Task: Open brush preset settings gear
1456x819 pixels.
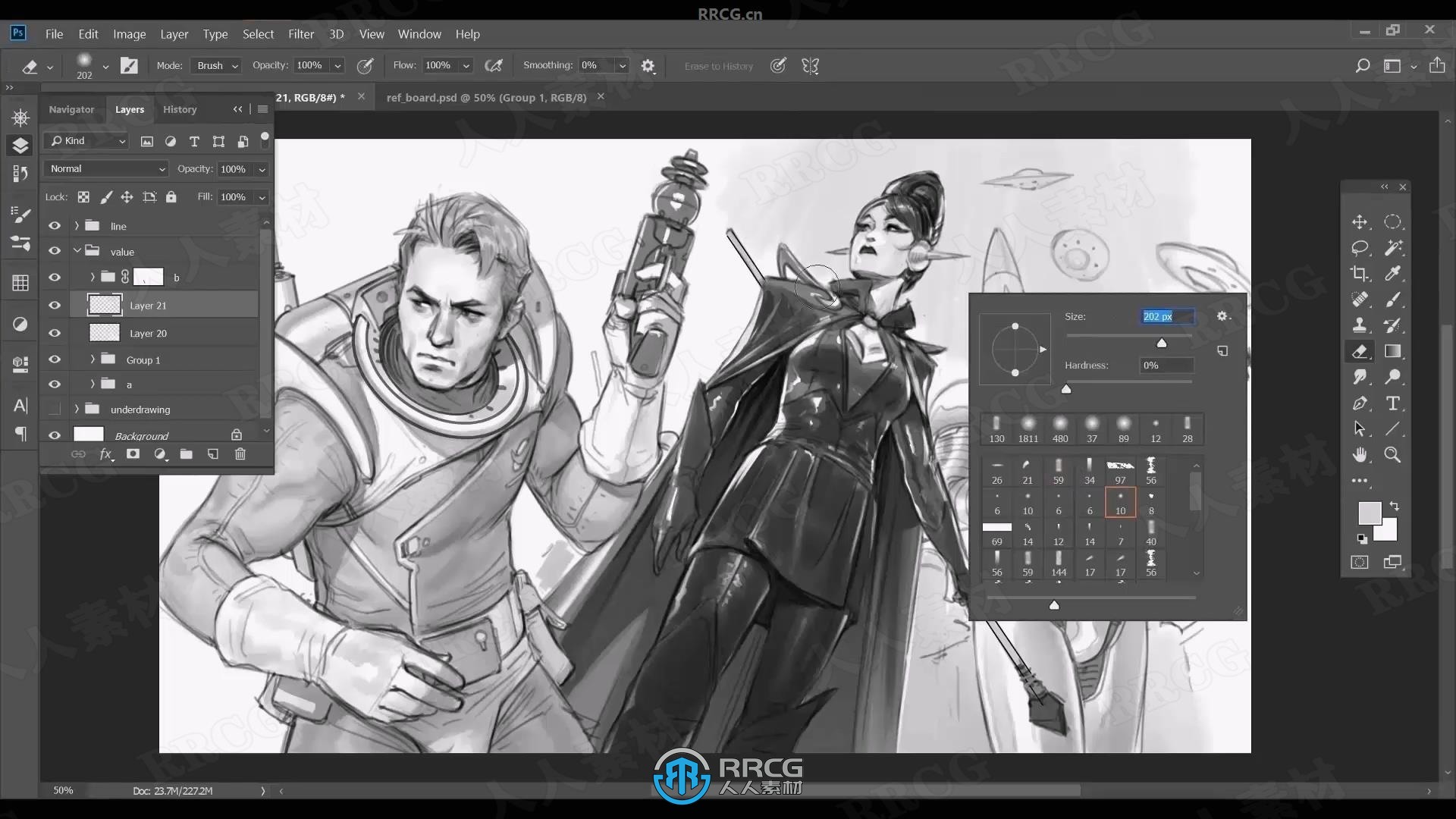Action: (x=1222, y=316)
